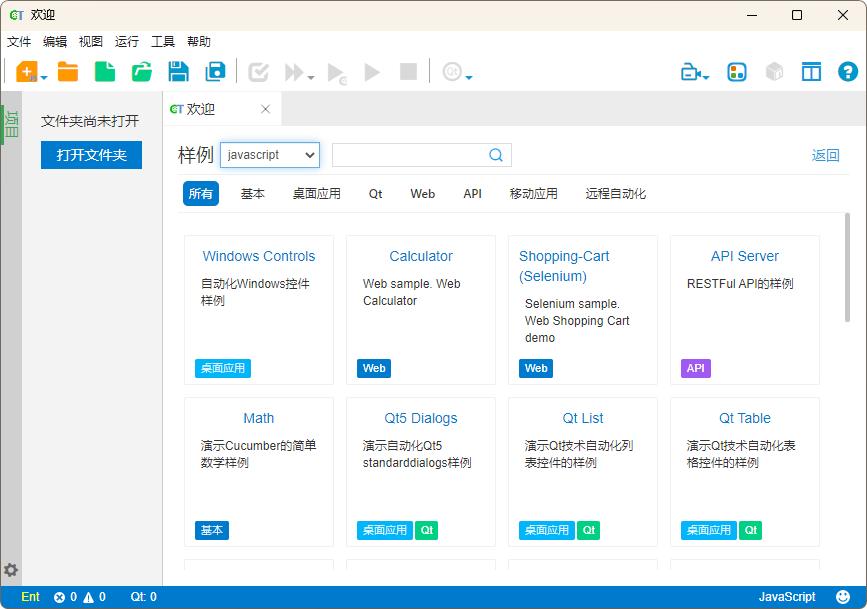Click the purple API tag on API Server card
This screenshot has width=867, height=609.
696,368
